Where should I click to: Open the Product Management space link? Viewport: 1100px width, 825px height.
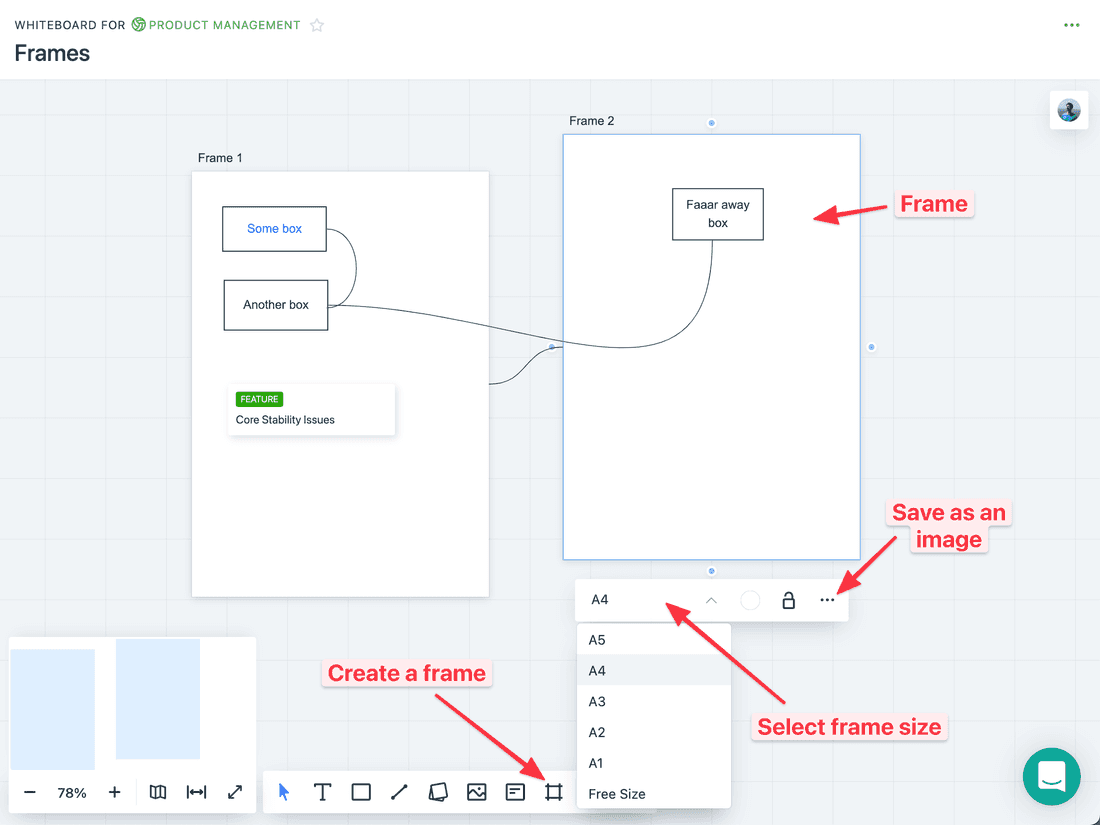pyautogui.click(x=224, y=25)
